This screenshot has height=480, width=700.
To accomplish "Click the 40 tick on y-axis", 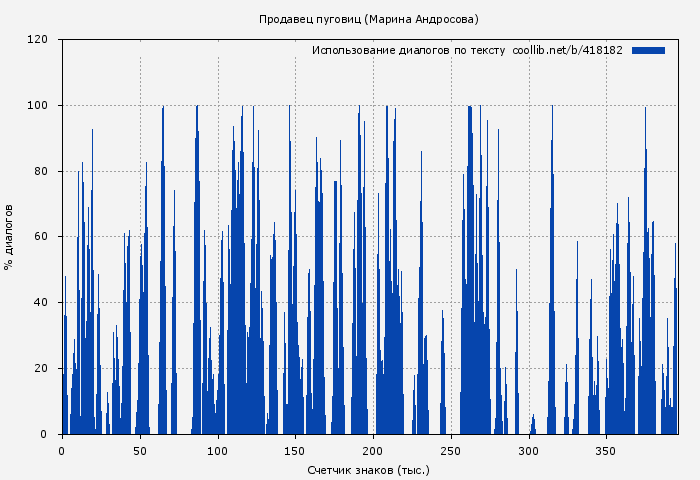I will (41, 303).
